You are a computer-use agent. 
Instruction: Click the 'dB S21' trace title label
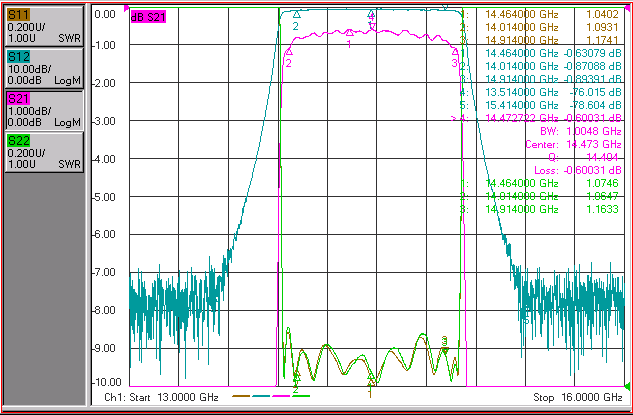coord(148,17)
